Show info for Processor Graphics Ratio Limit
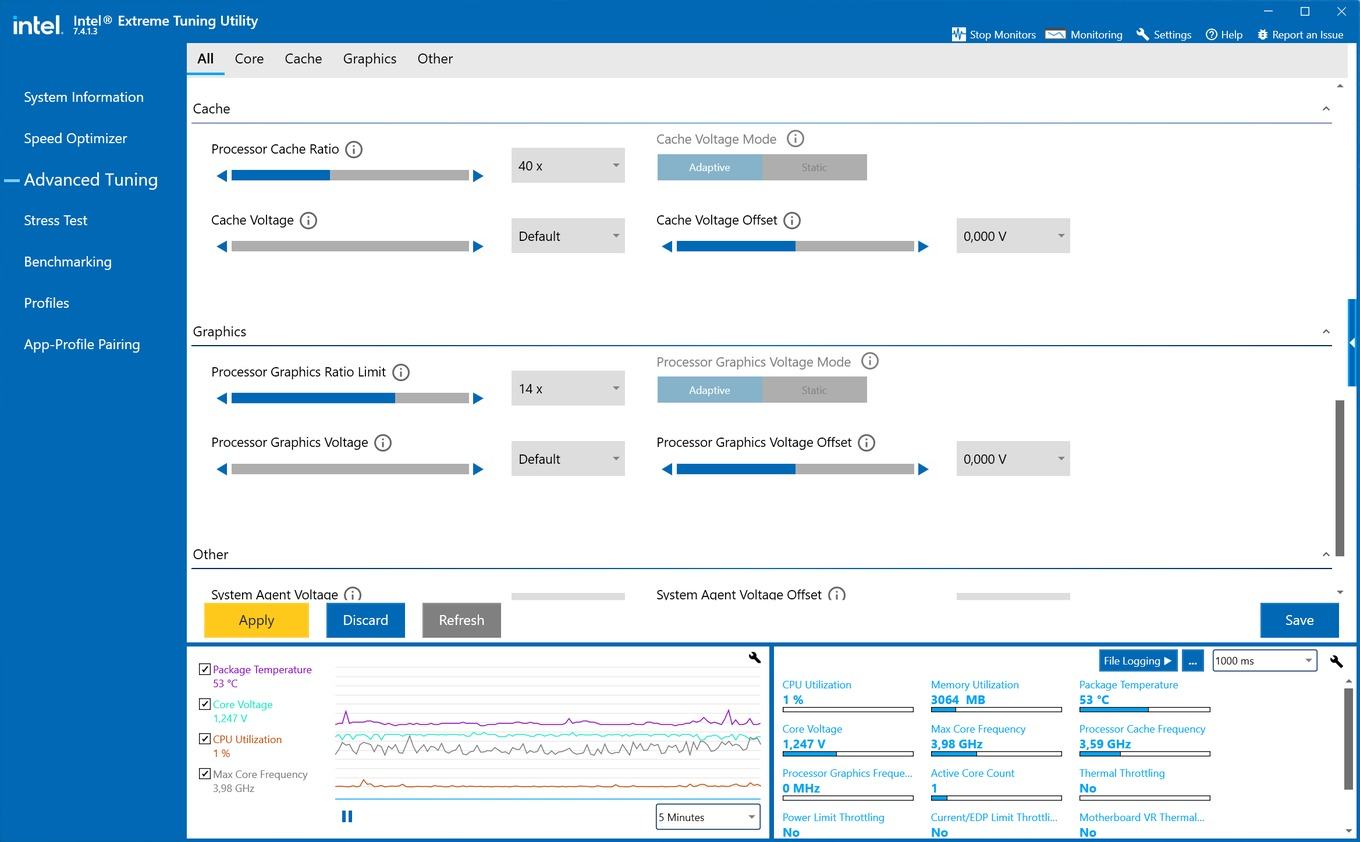The height and width of the screenshot is (842, 1360). (401, 372)
